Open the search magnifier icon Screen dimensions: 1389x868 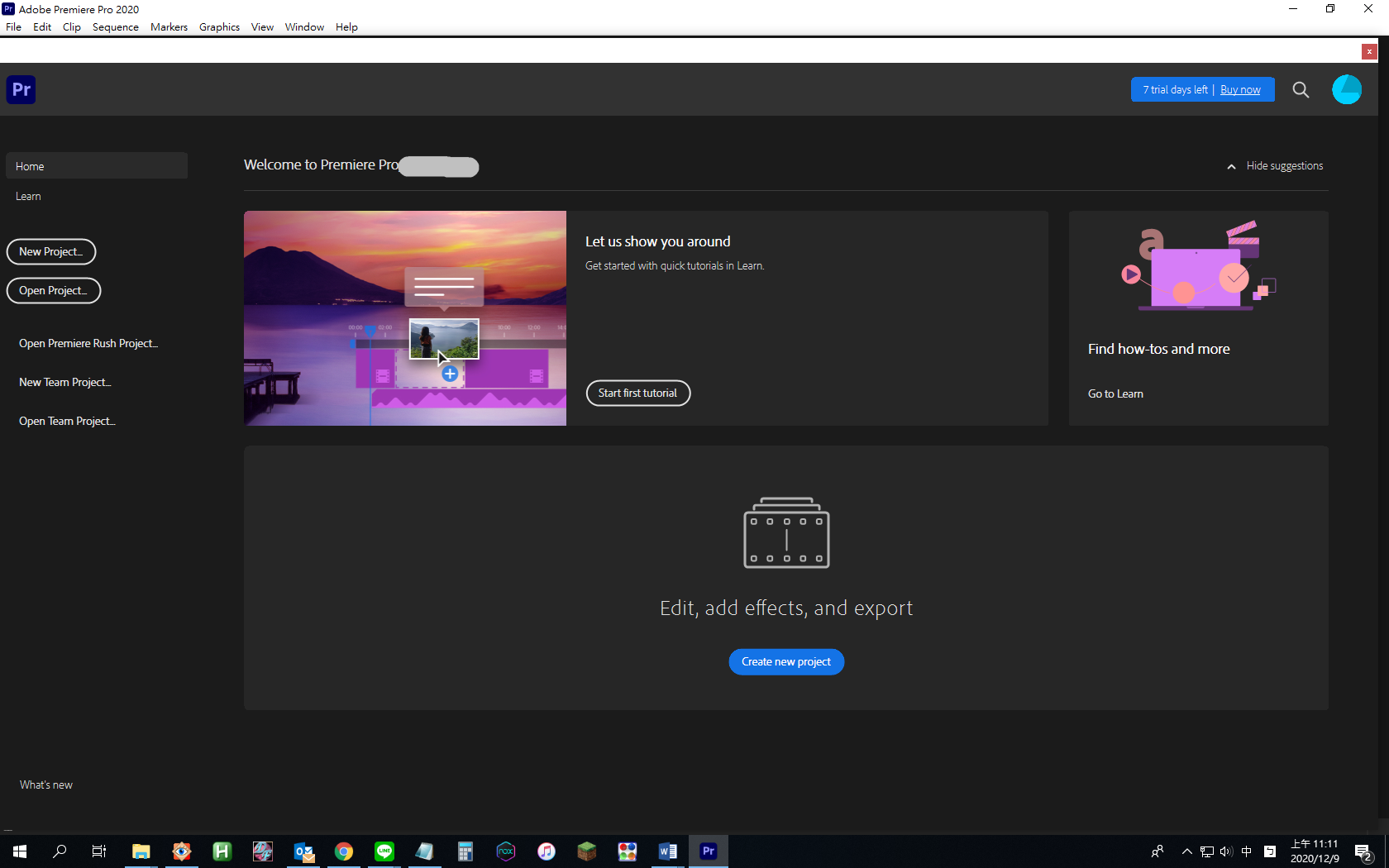pos(1301,89)
